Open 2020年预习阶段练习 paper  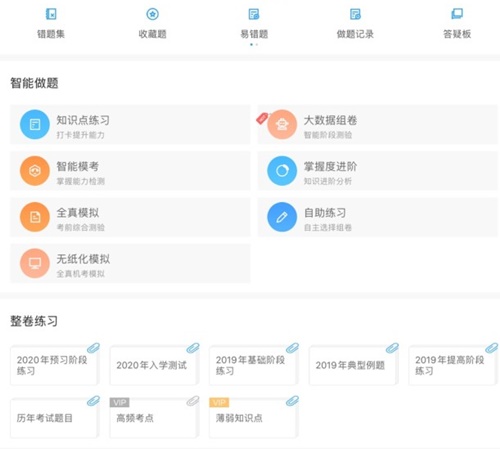point(54,365)
